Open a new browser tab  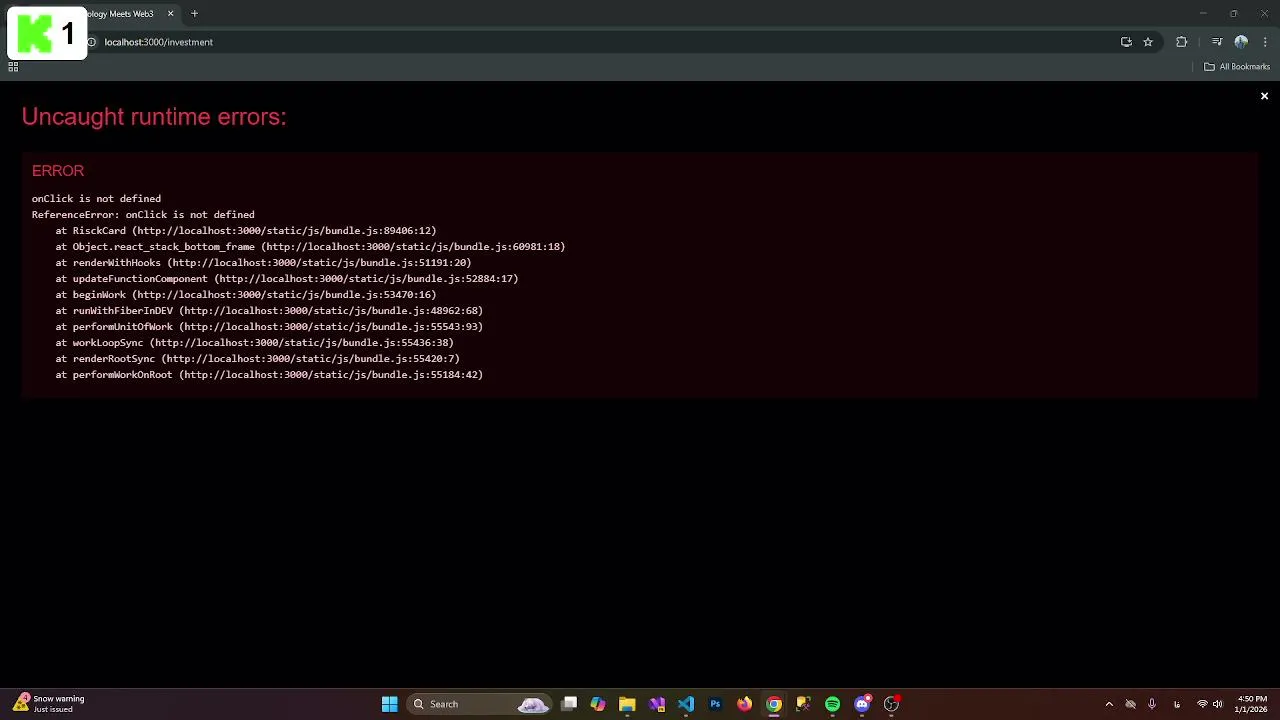coord(194,14)
